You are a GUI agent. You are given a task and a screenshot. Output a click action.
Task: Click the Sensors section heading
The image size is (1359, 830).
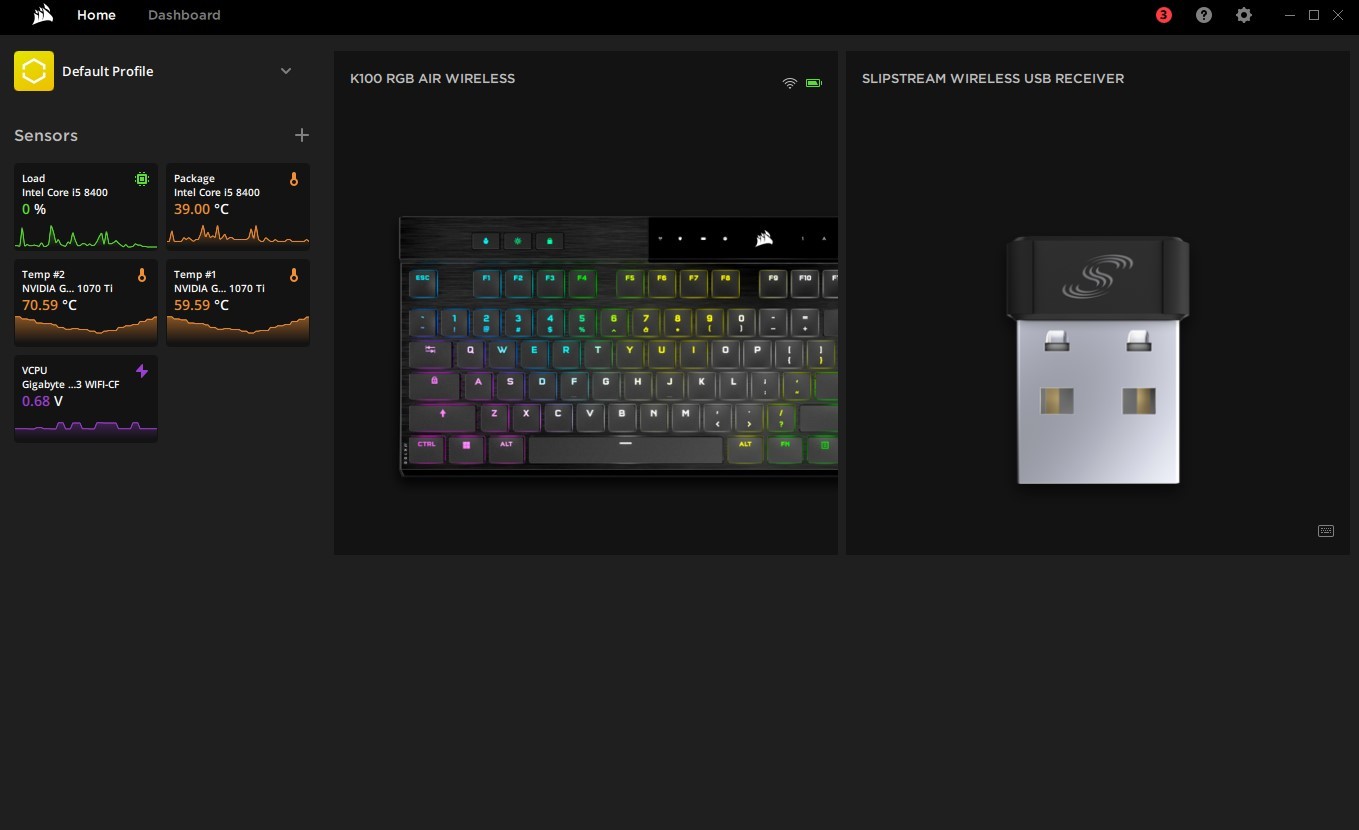click(46, 135)
